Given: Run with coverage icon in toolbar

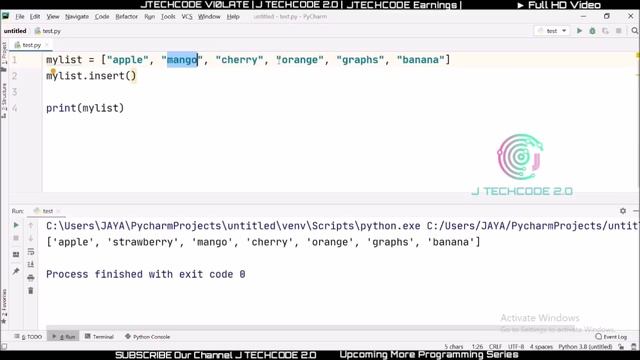Looking at the screenshot, I should 605,31.
